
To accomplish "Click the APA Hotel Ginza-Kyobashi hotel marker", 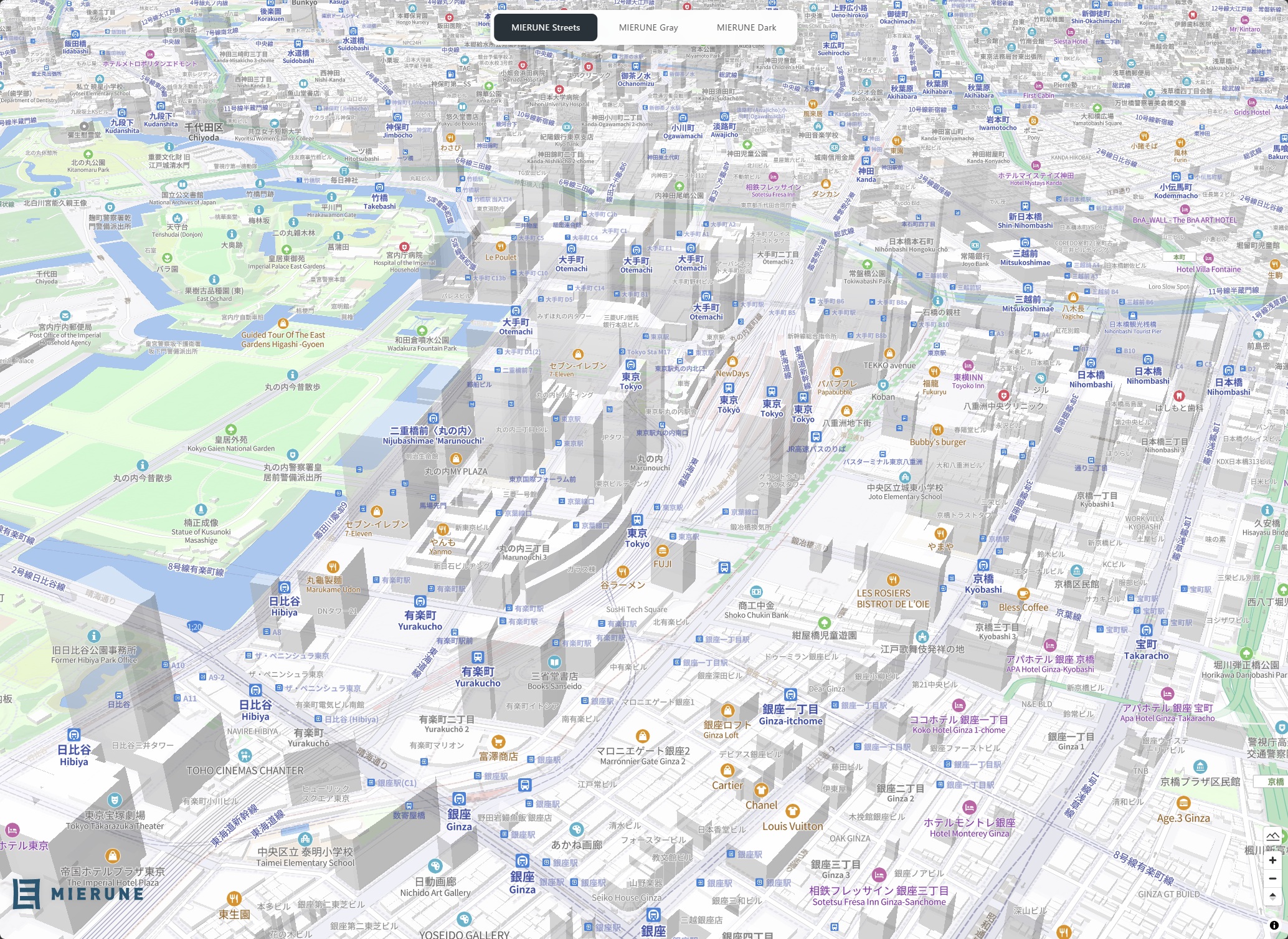I will 1050,646.
